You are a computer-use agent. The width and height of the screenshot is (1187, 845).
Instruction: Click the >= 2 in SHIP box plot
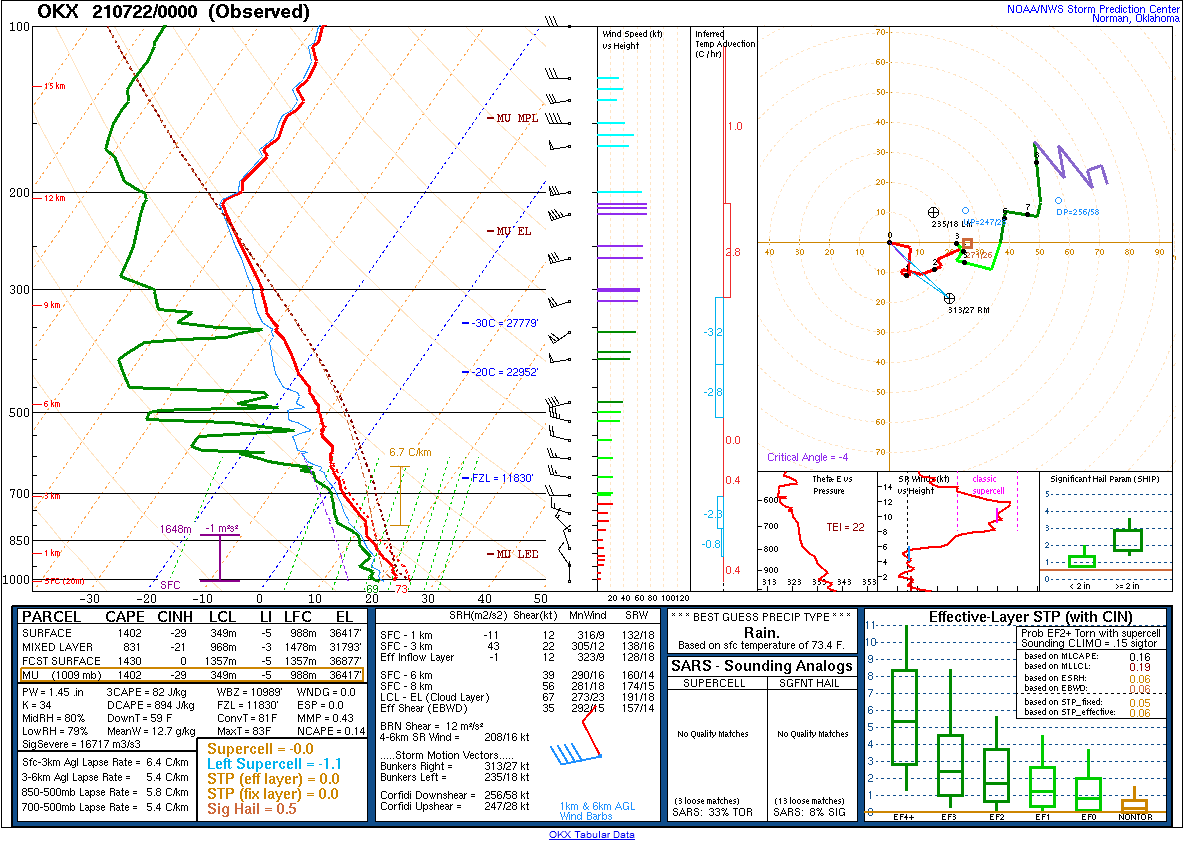1128,539
